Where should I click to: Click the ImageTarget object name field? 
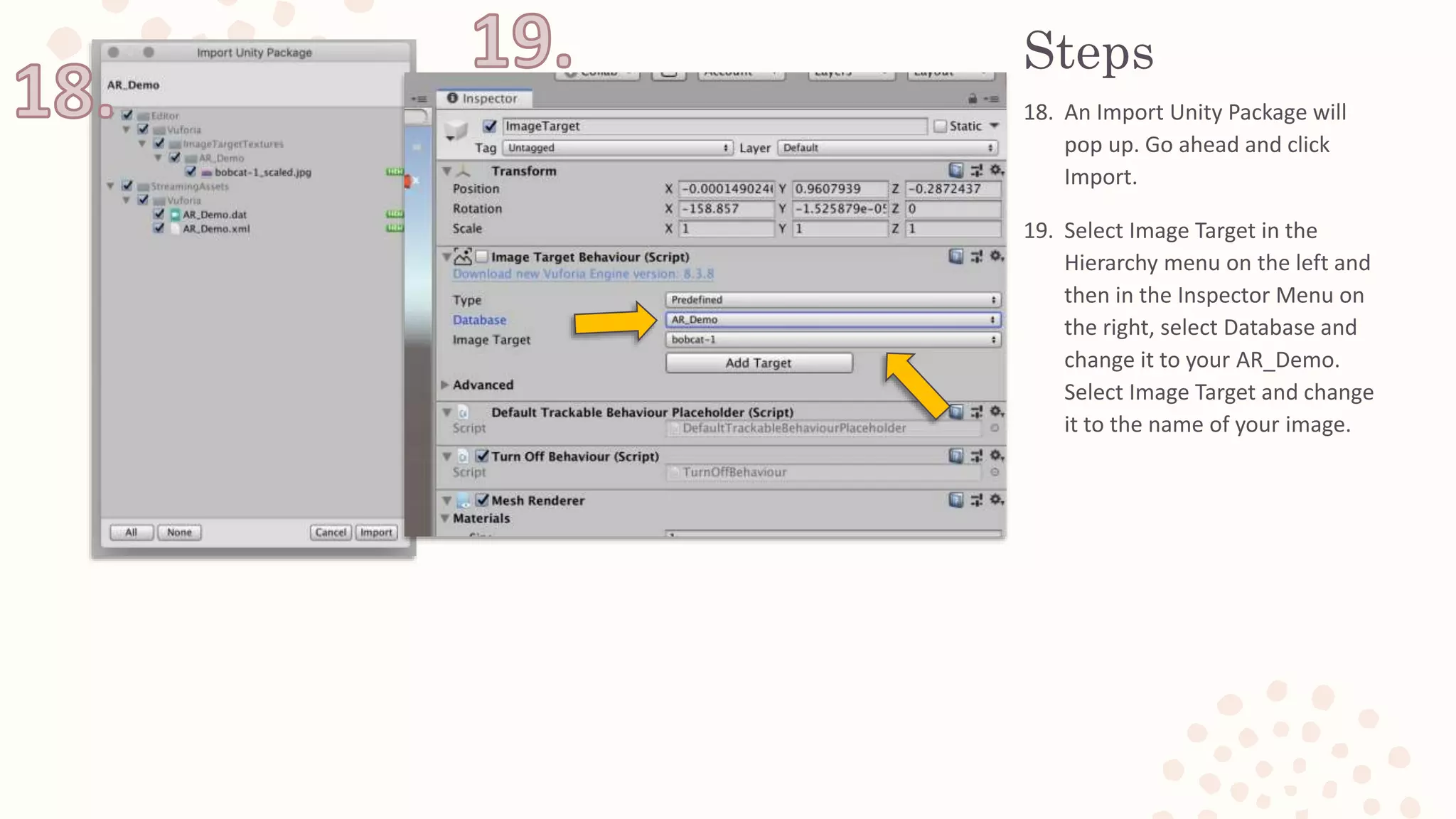714,126
